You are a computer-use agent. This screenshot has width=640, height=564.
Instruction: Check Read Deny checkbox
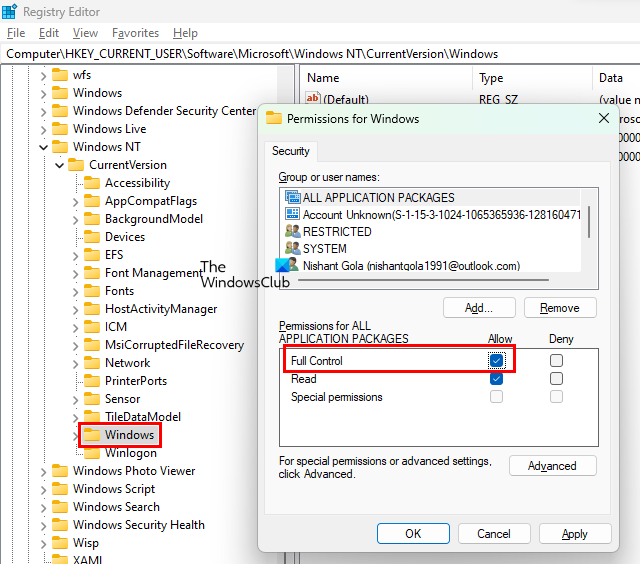click(556, 379)
